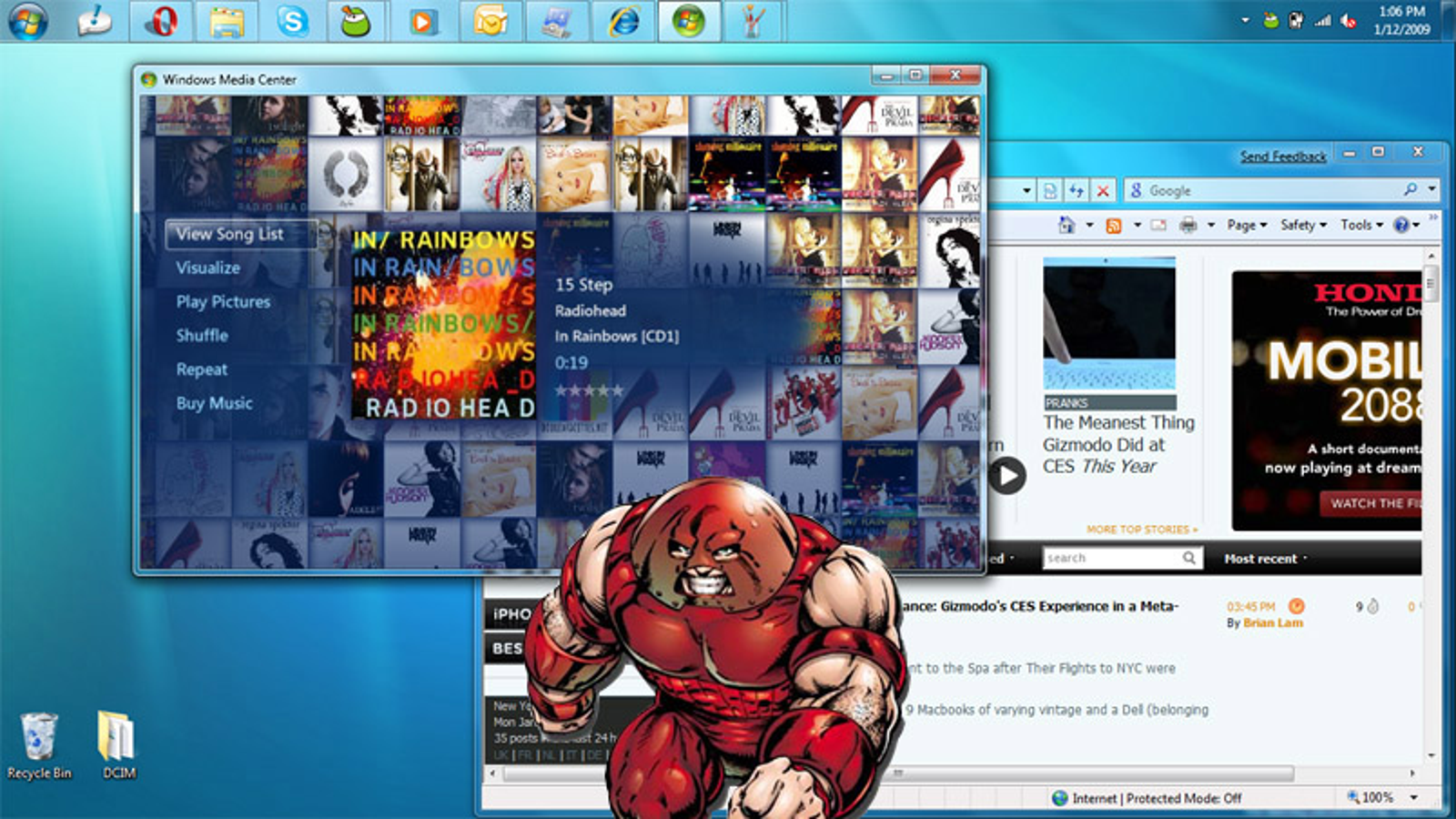The image size is (1456, 819).
Task: Open the Tools menu in IE
Action: click(1361, 225)
